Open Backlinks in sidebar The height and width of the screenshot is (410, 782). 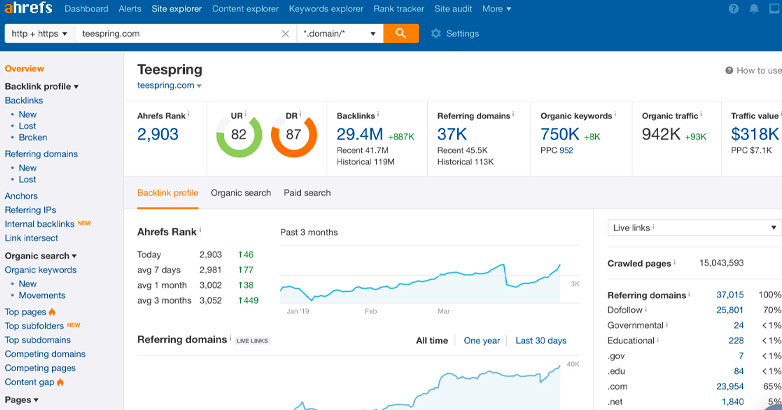[24, 100]
